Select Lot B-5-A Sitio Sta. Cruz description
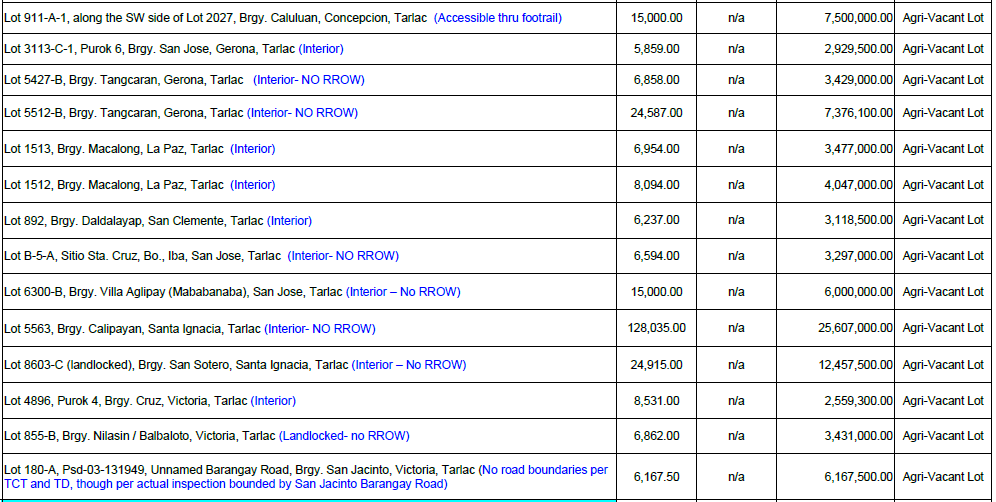 tap(143, 256)
